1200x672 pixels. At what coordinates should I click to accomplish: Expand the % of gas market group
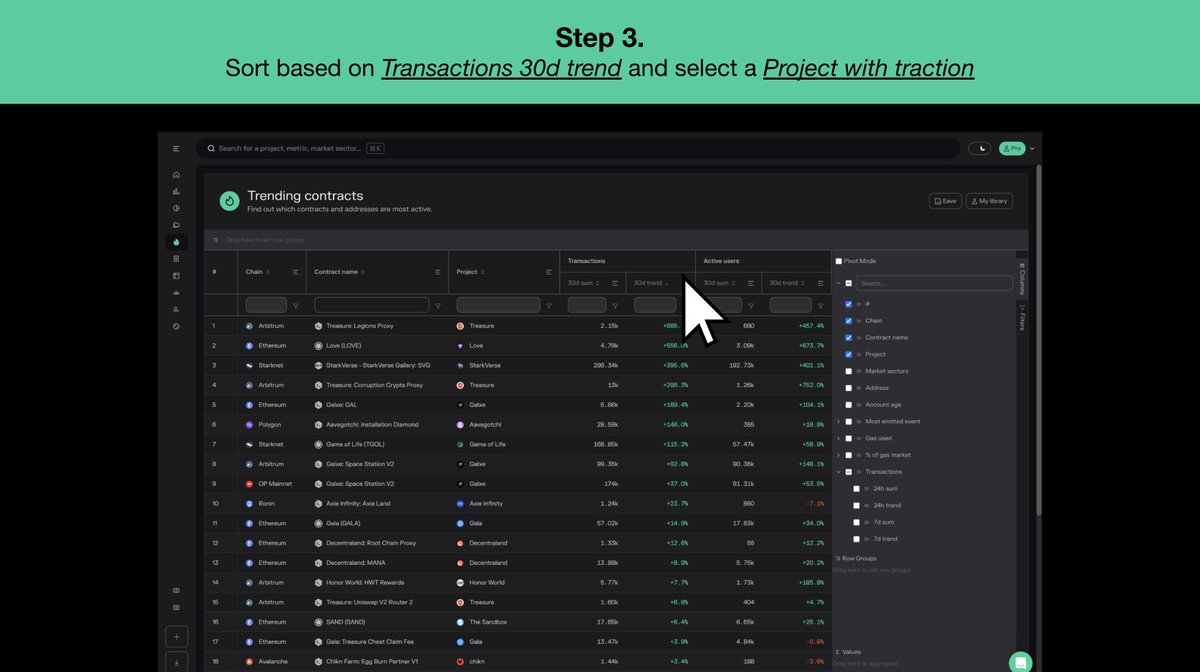839,455
